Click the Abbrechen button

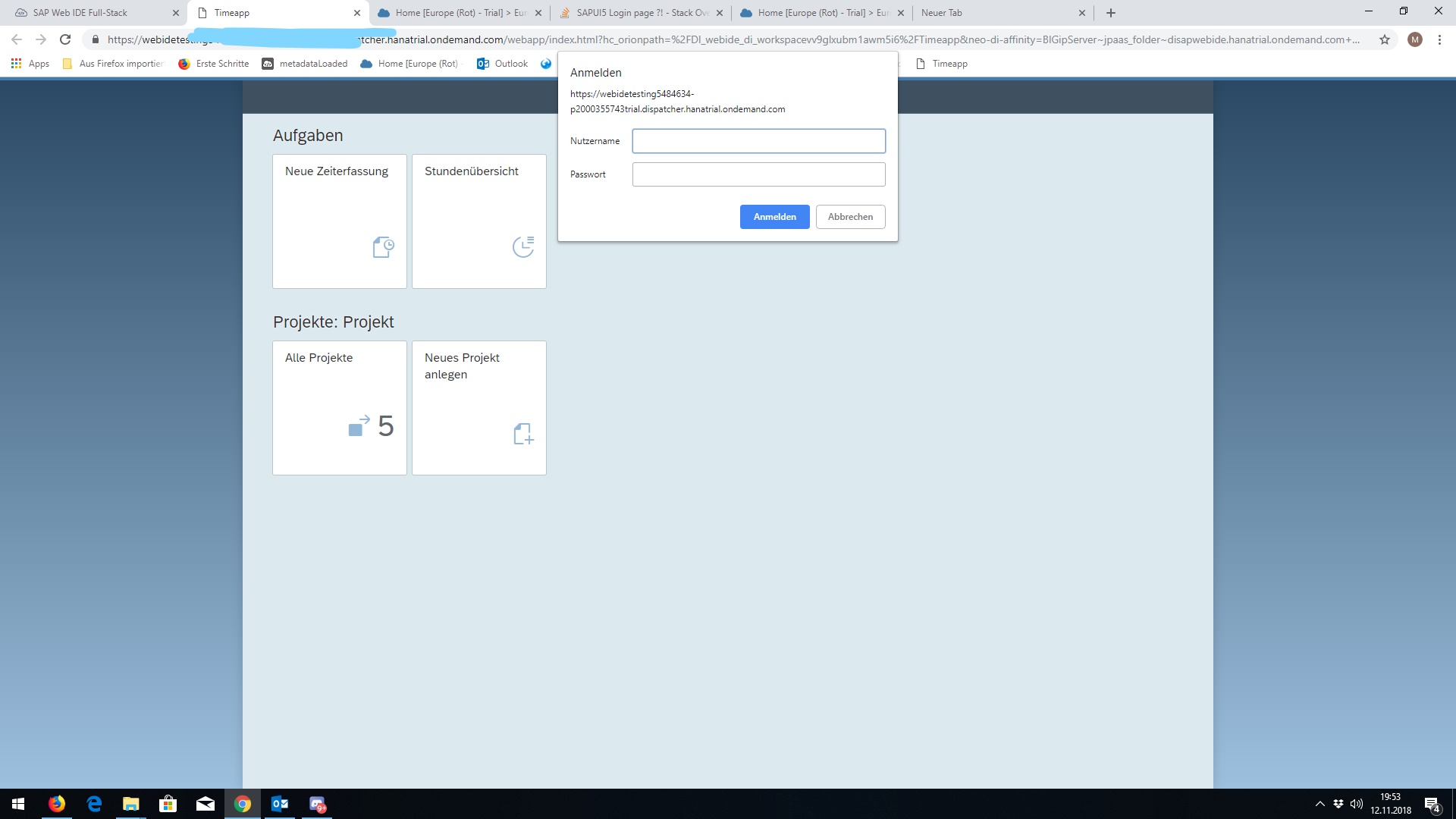[x=850, y=217]
